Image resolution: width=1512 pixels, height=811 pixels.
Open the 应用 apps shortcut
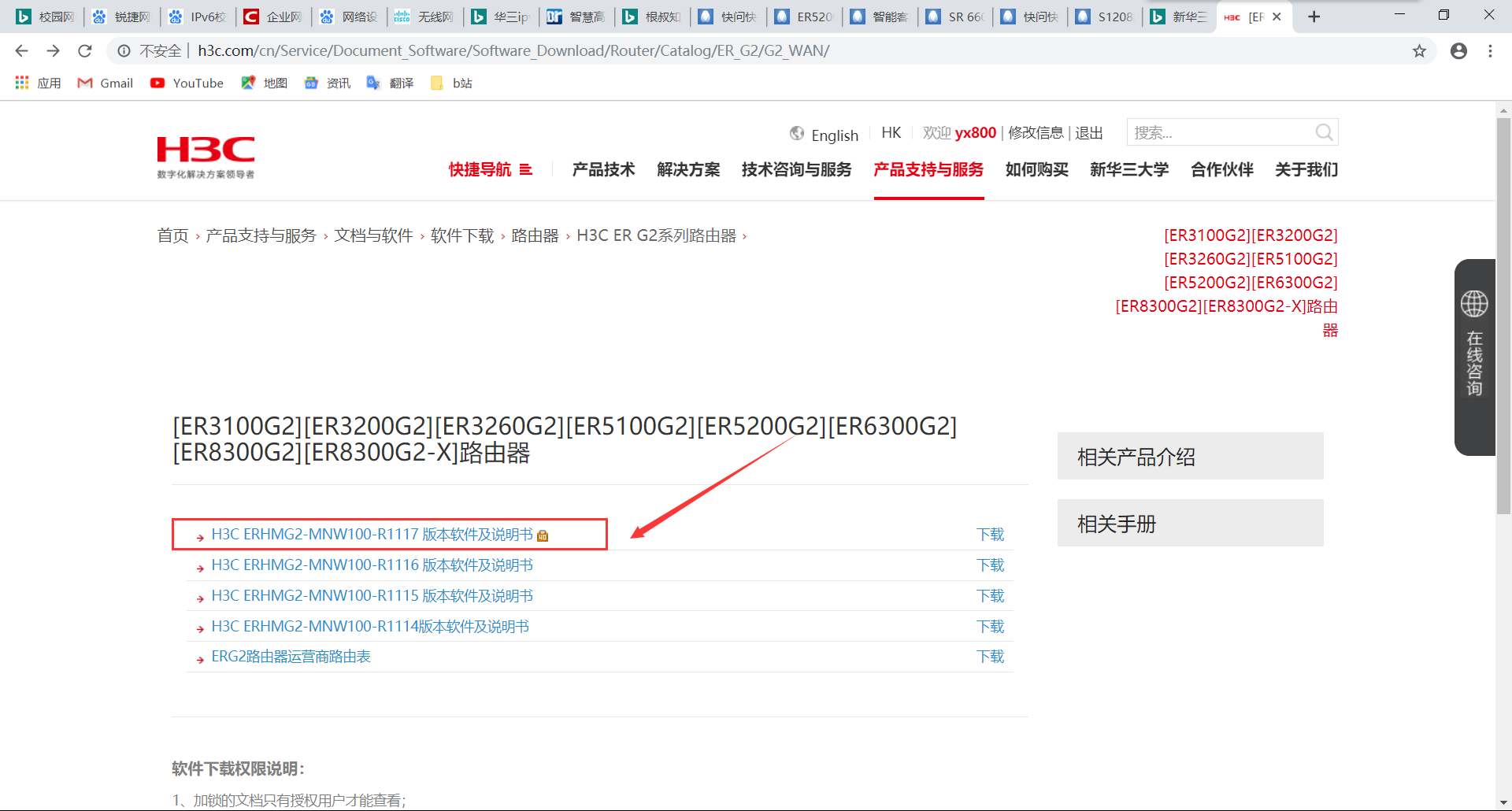tap(38, 83)
